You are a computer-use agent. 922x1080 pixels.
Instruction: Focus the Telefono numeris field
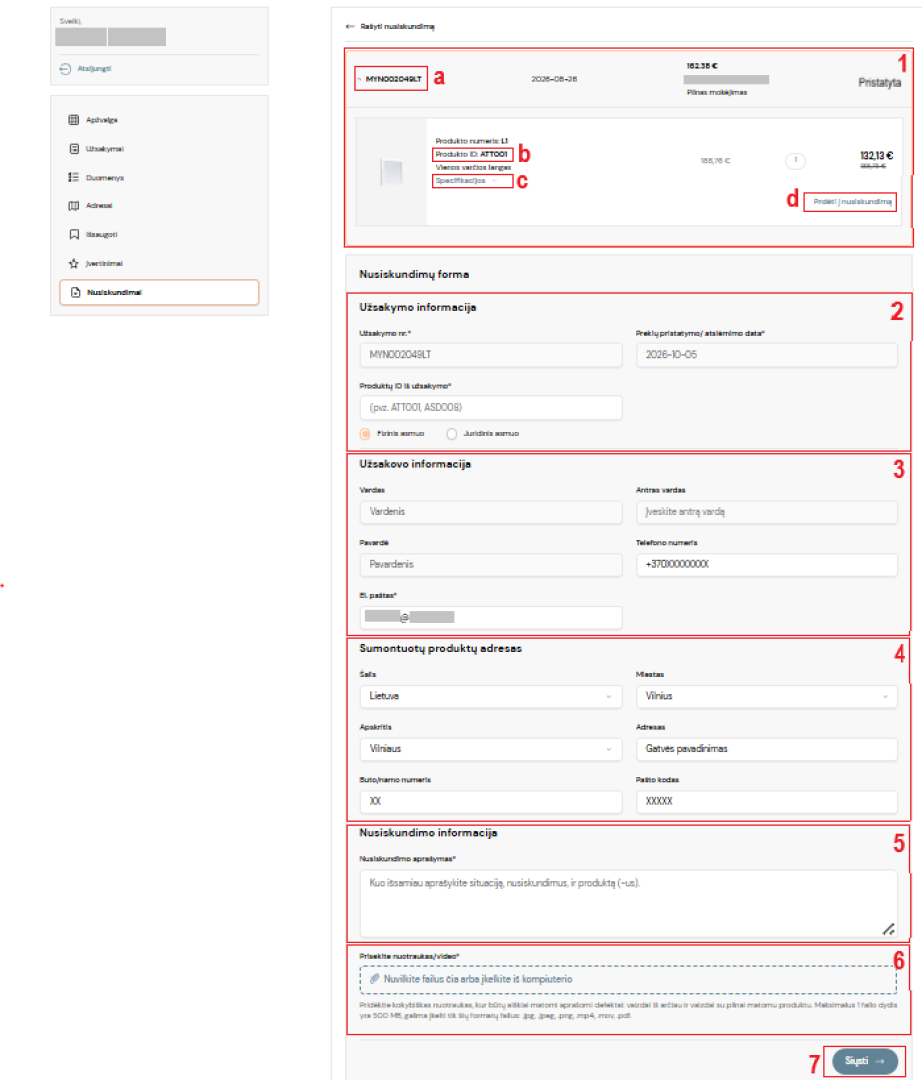(766, 564)
